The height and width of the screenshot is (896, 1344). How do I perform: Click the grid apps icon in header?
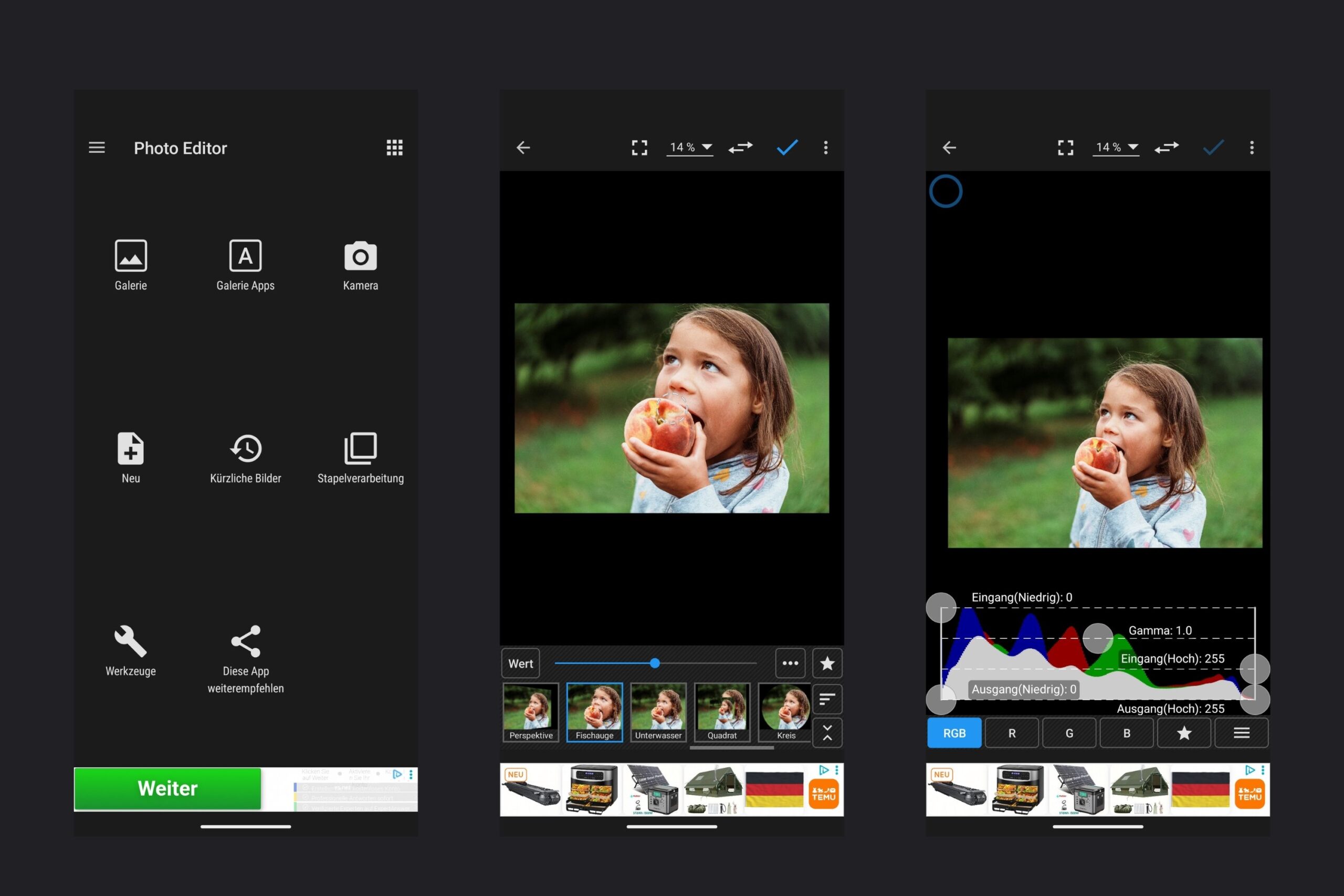(x=394, y=148)
